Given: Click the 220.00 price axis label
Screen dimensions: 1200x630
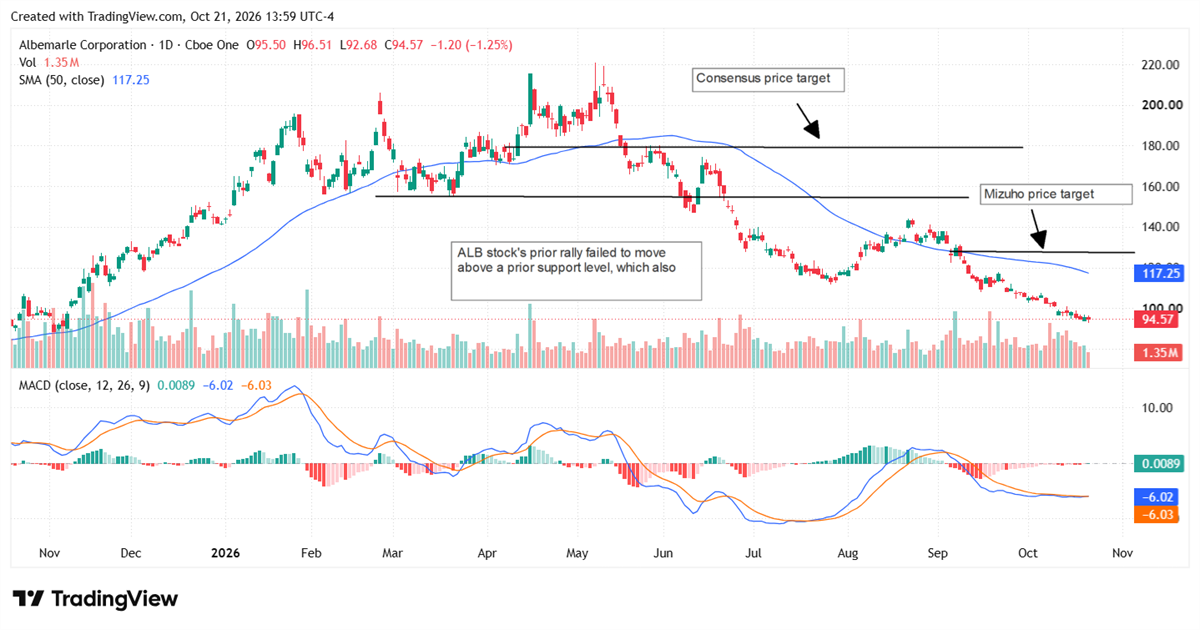Looking at the screenshot, I should click(x=1162, y=65).
